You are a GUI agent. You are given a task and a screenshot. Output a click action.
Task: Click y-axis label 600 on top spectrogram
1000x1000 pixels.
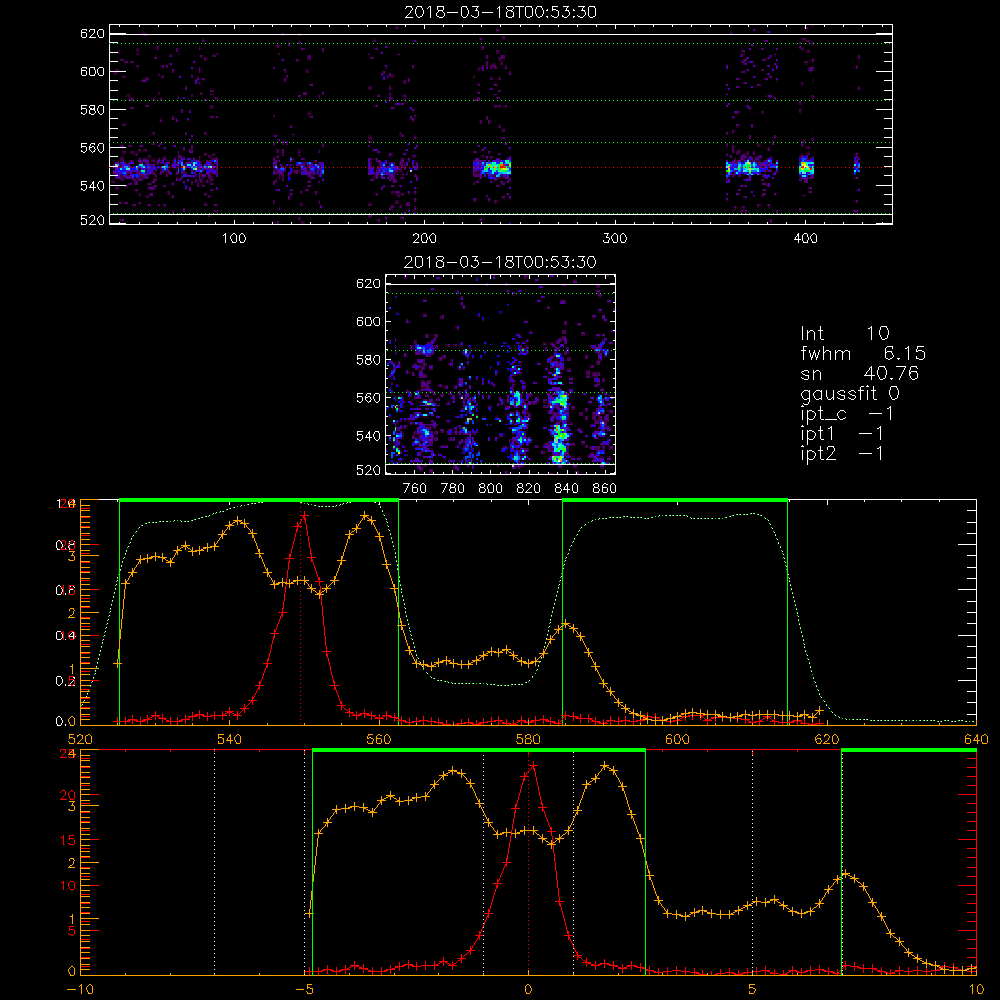click(x=92, y=71)
